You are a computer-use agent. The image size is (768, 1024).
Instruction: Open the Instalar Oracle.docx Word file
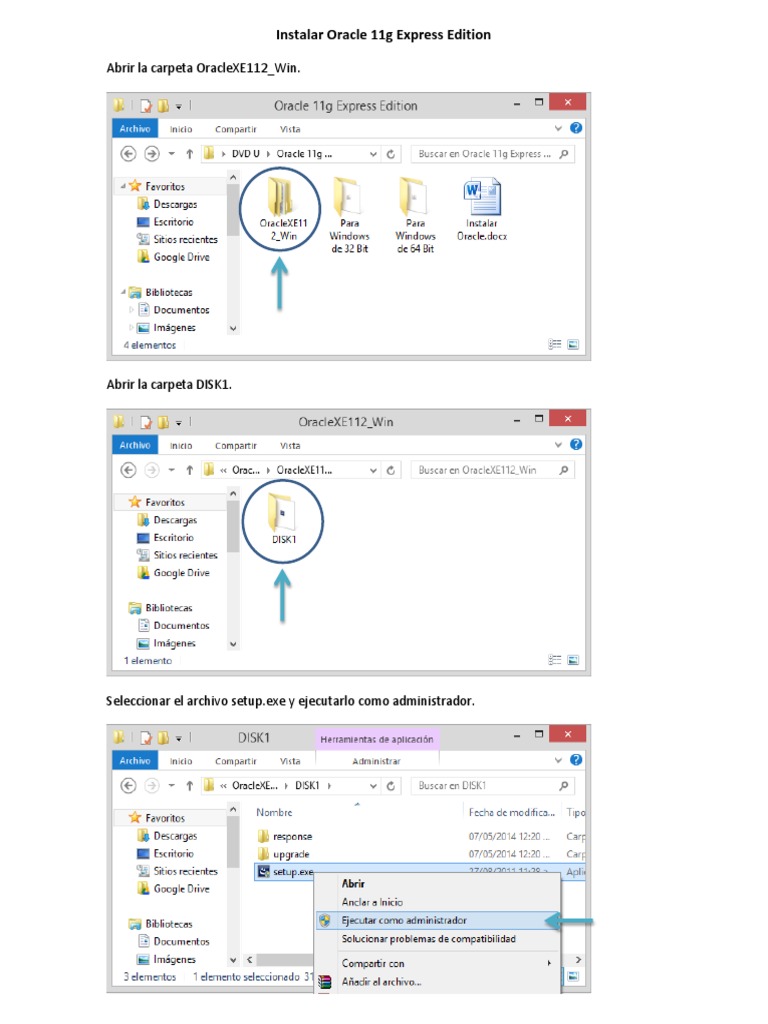pos(481,210)
